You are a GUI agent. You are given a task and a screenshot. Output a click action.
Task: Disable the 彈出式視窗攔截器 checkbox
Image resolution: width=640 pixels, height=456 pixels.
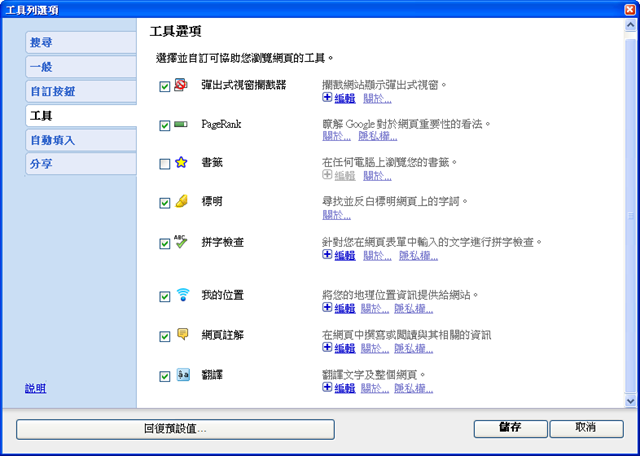(164, 87)
